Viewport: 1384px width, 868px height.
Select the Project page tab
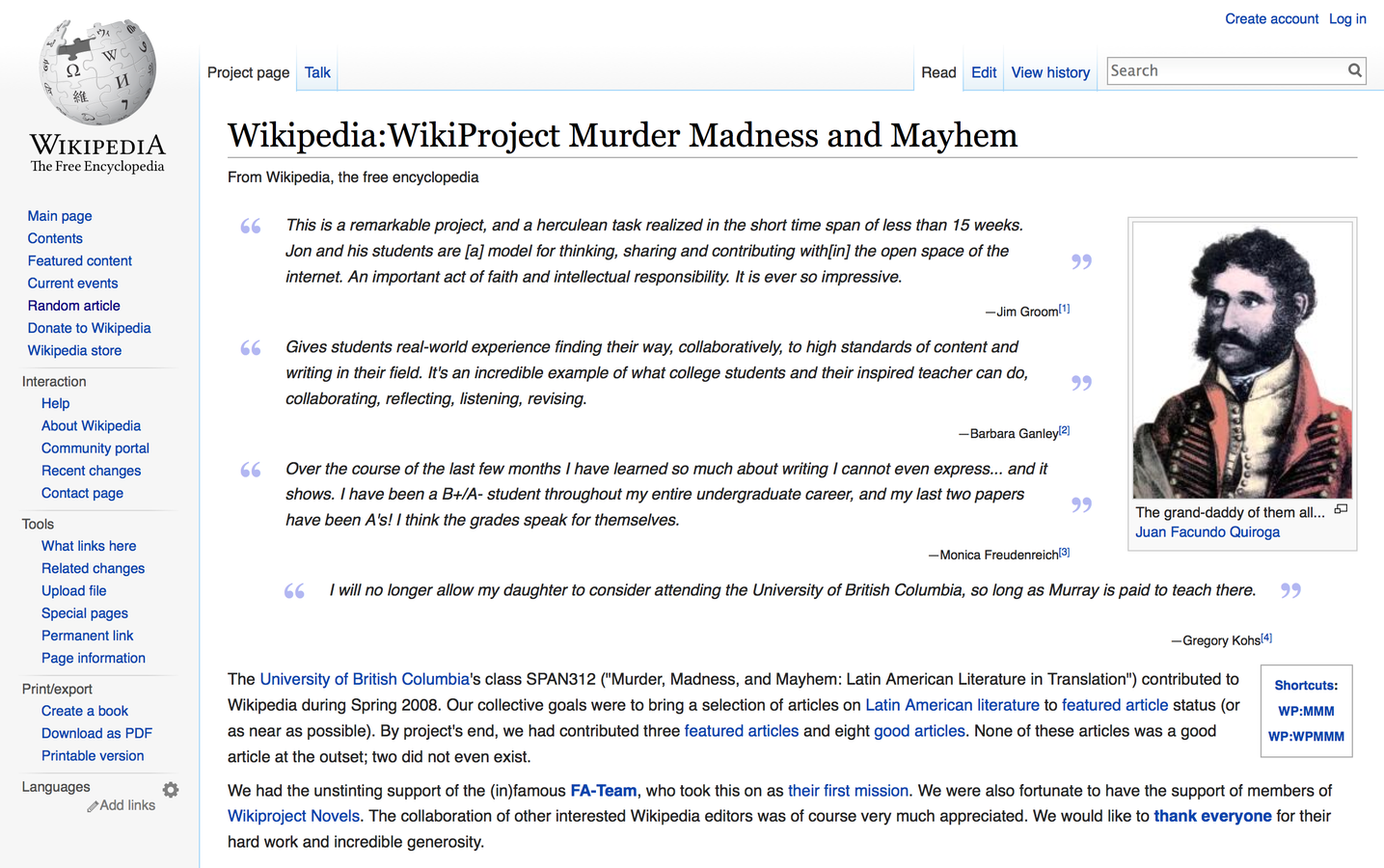click(x=248, y=72)
